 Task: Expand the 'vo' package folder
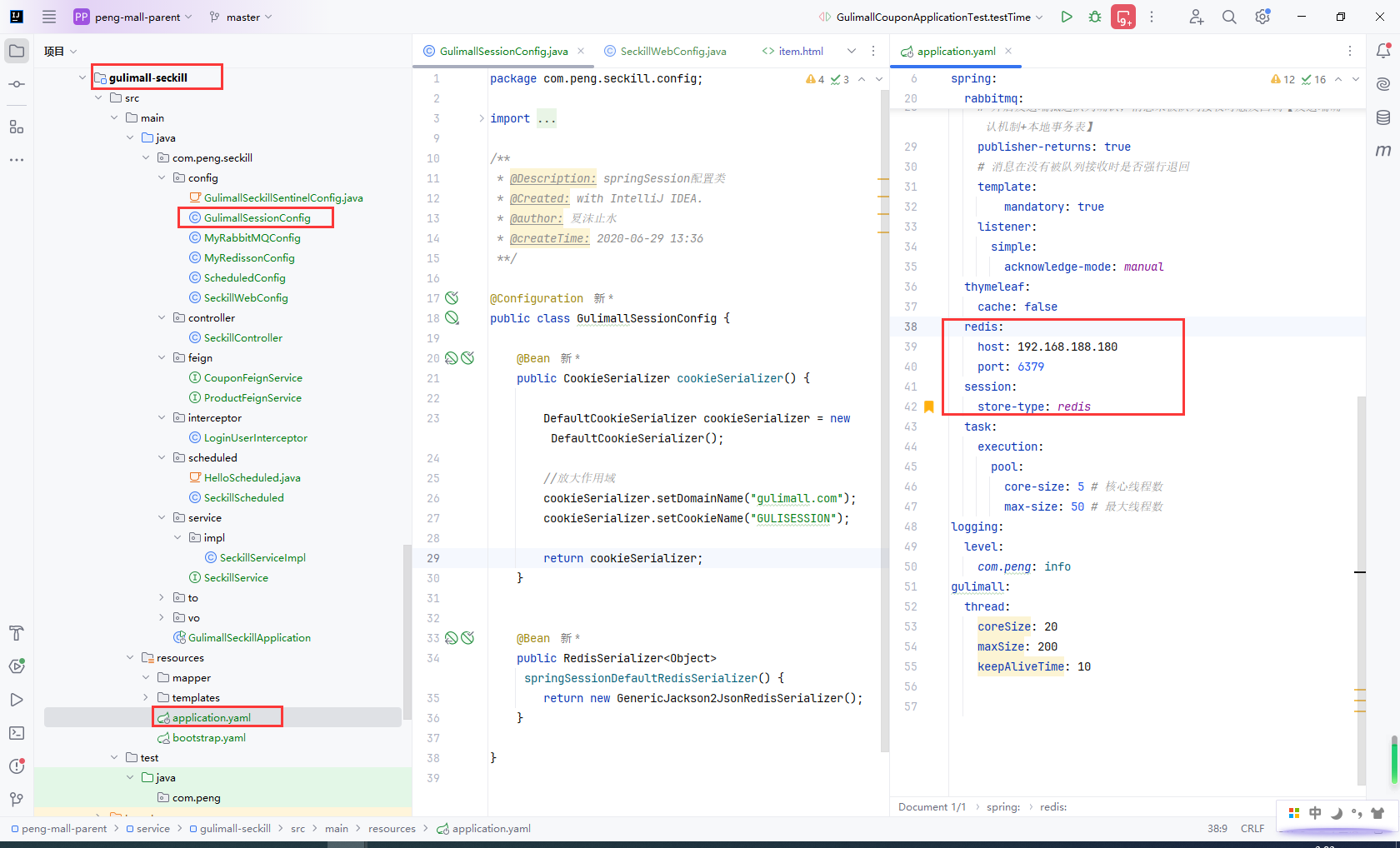pyautogui.click(x=162, y=617)
